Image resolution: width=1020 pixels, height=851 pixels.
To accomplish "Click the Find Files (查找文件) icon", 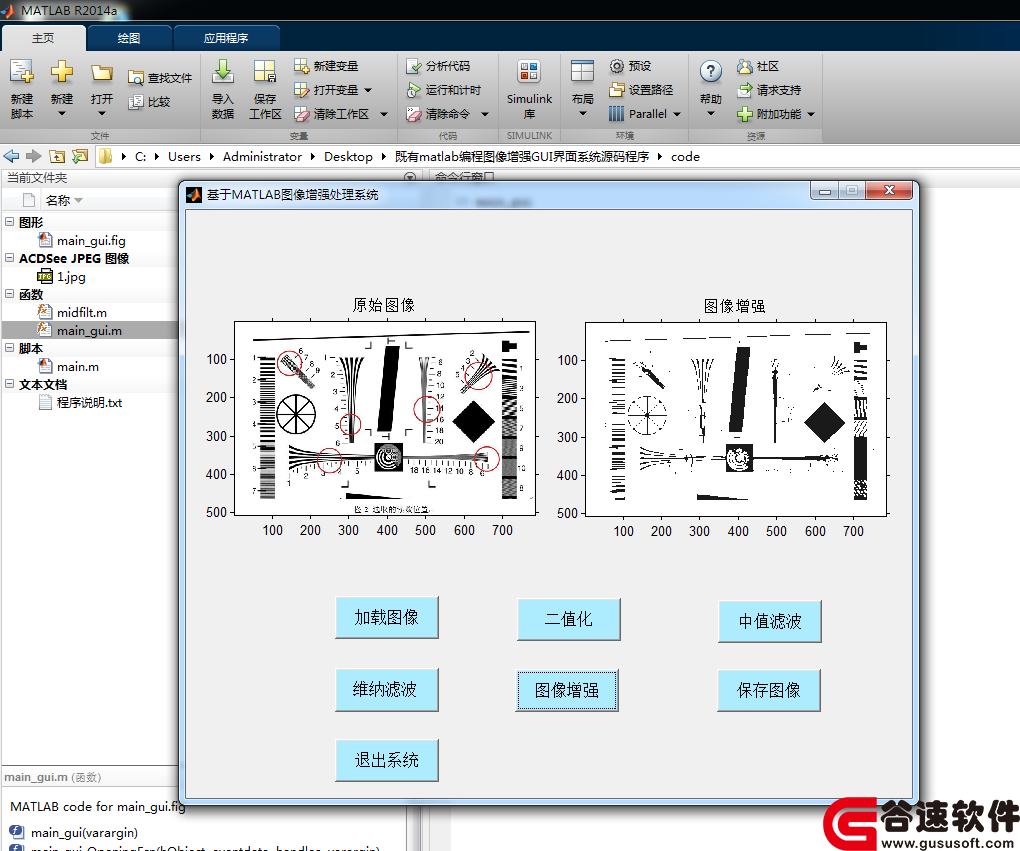I will pos(135,78).
